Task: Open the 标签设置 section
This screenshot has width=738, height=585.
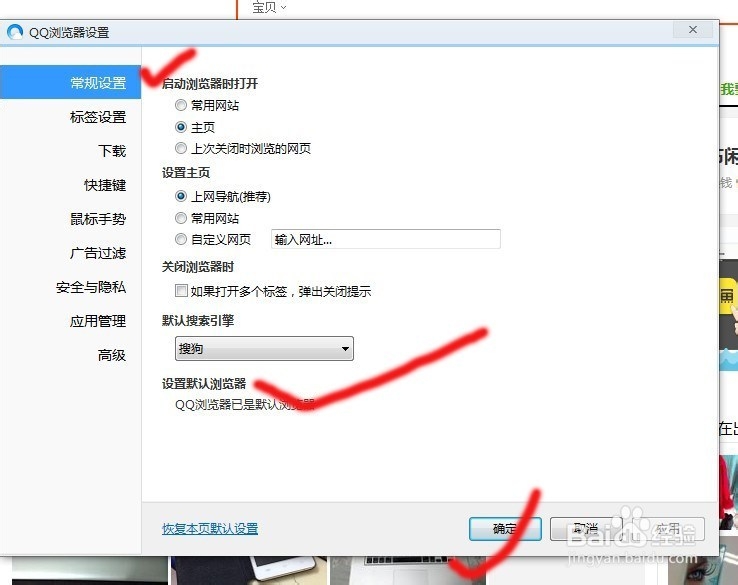Action: click(97, 117)
